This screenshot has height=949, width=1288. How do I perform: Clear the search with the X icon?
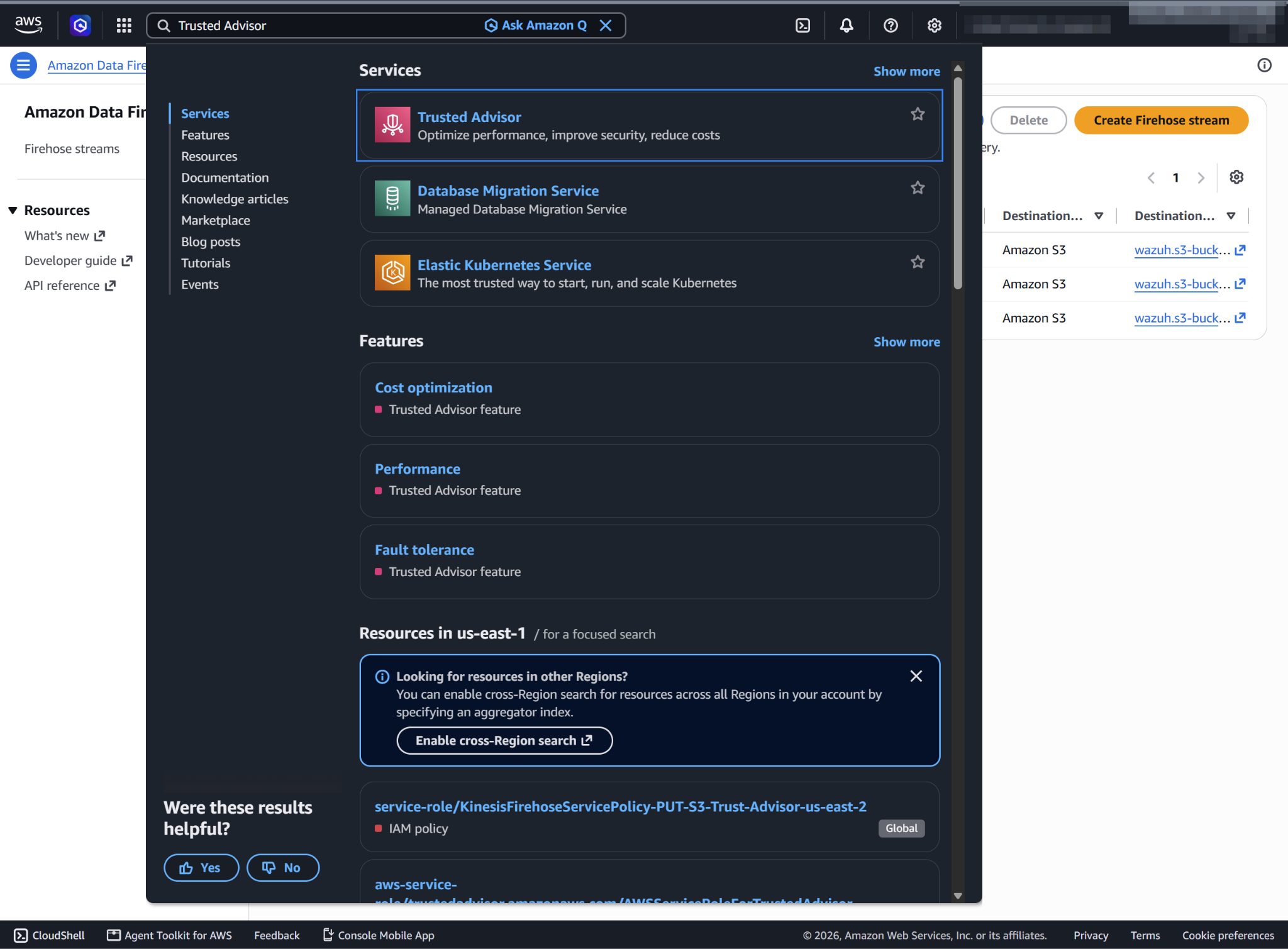click(x=606, y=25)
